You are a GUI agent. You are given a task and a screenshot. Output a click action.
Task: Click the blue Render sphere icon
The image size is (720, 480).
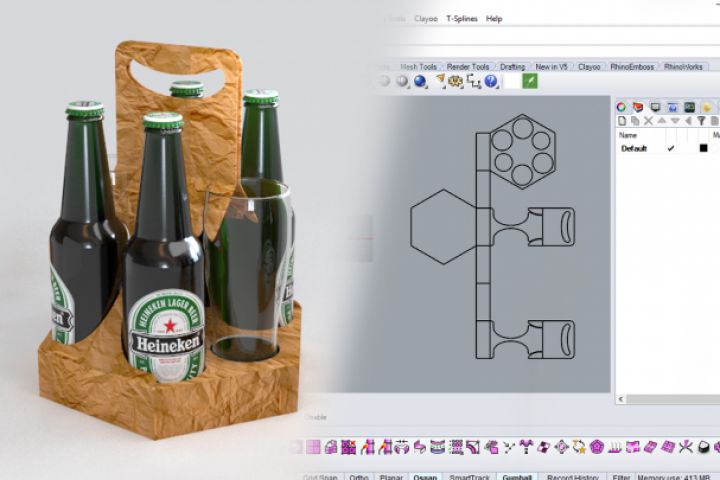click(x=420, y=81)
